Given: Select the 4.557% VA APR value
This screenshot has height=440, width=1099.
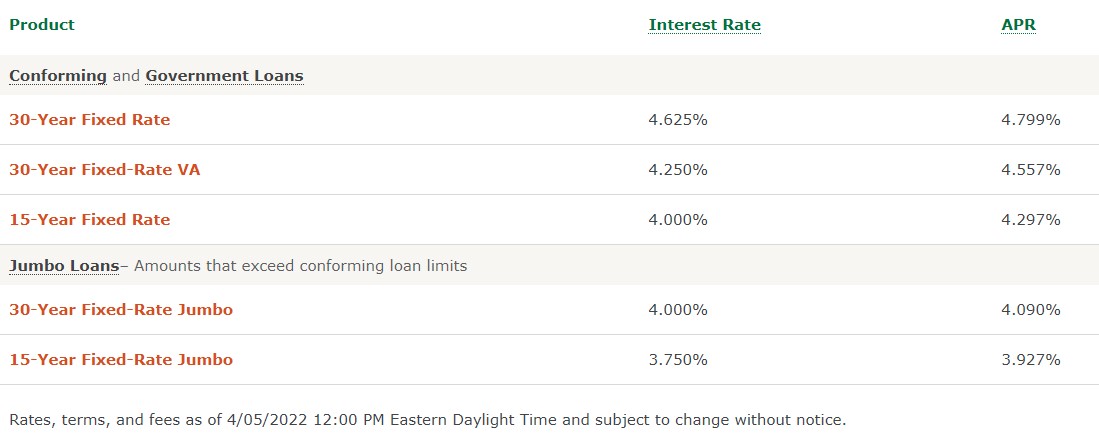Looking at the screenshot, I should pyautogui.click(x=1031, y=170).
